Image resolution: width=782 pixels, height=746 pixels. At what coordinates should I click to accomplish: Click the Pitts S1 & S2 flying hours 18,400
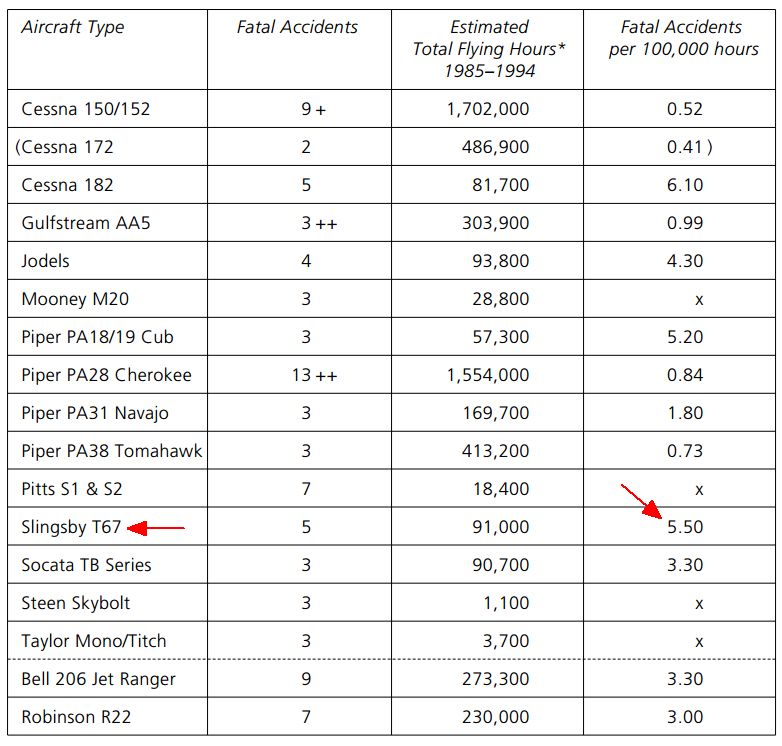pyautogui.click(x=501, y=489)
